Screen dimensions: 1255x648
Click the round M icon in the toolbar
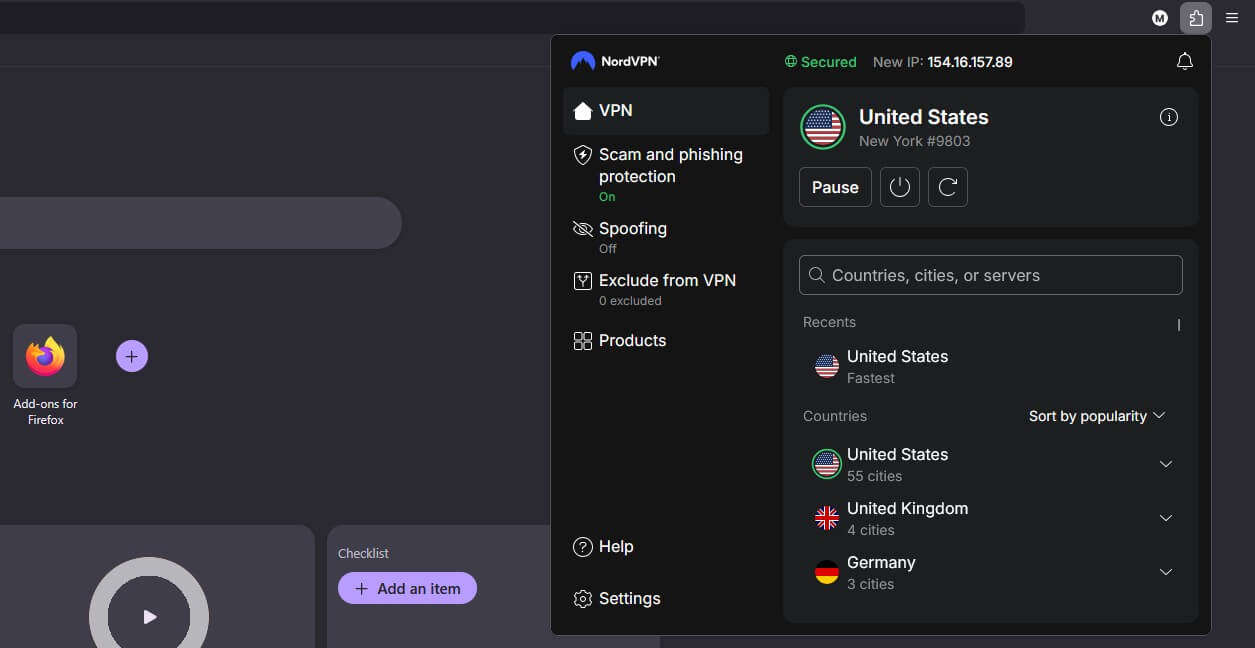(x=1160, y=18)
